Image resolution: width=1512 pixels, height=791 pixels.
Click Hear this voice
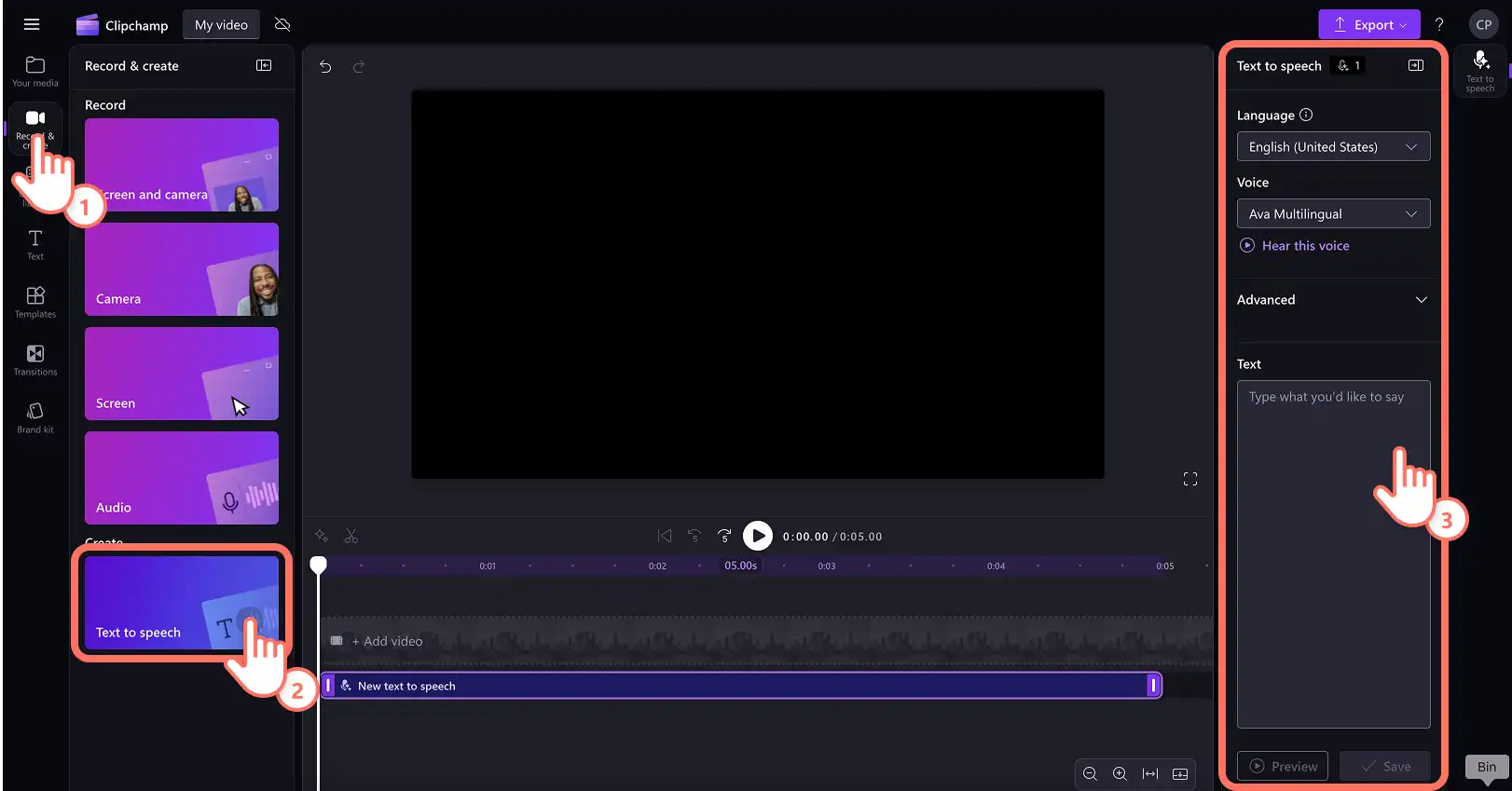(x=1295, y=246)
